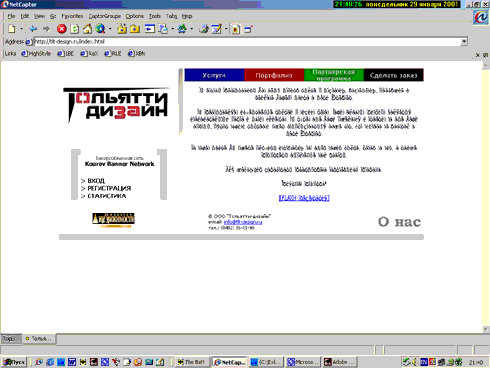Click the green Refresh page icon
Screen dimensions: 490x368
click(75, 29)
